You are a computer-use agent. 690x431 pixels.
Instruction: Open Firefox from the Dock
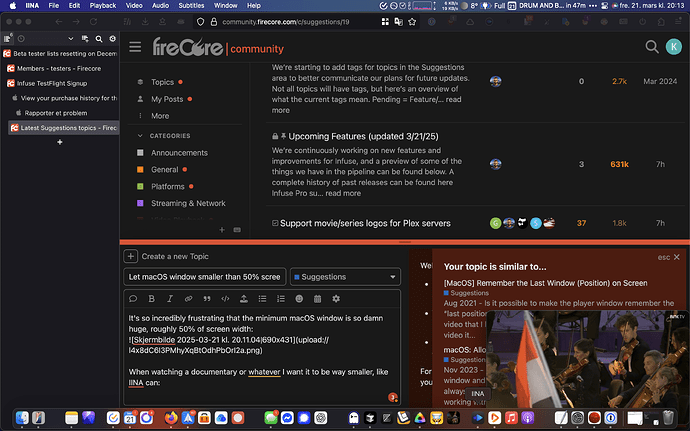point(171,417)
